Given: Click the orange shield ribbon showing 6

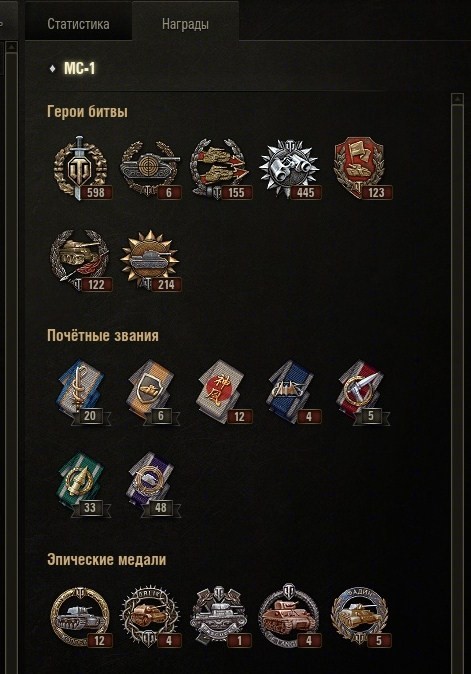Looking at the screenshot, I should (152, 392).
